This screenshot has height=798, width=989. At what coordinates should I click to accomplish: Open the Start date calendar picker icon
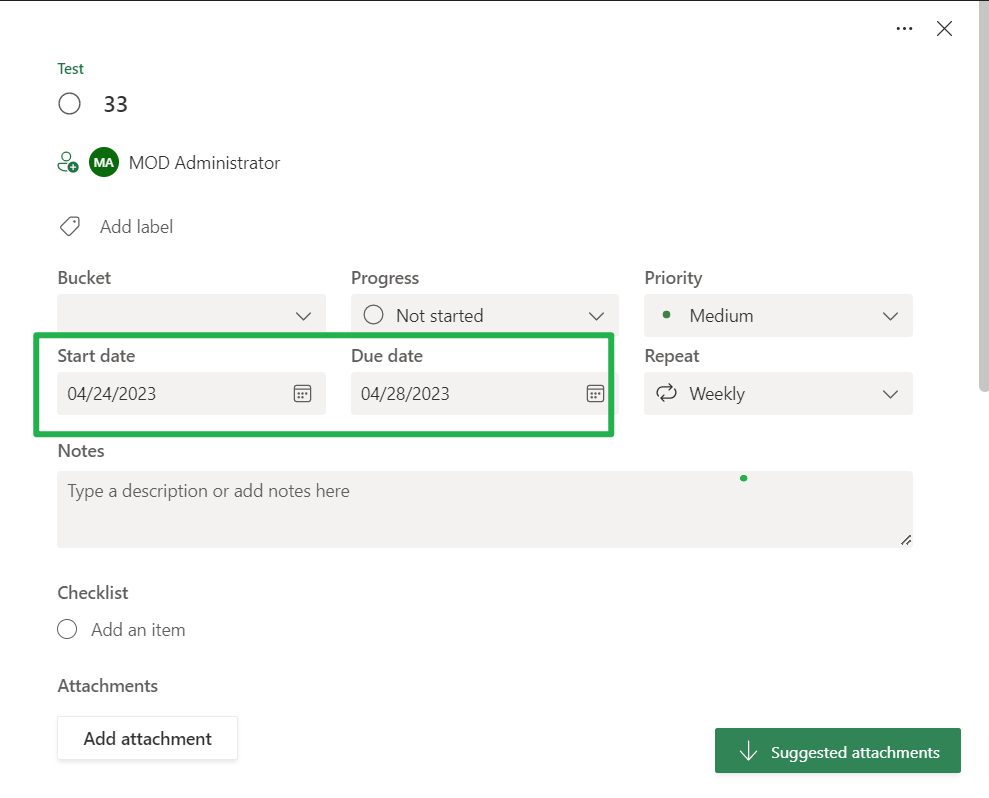302,393
